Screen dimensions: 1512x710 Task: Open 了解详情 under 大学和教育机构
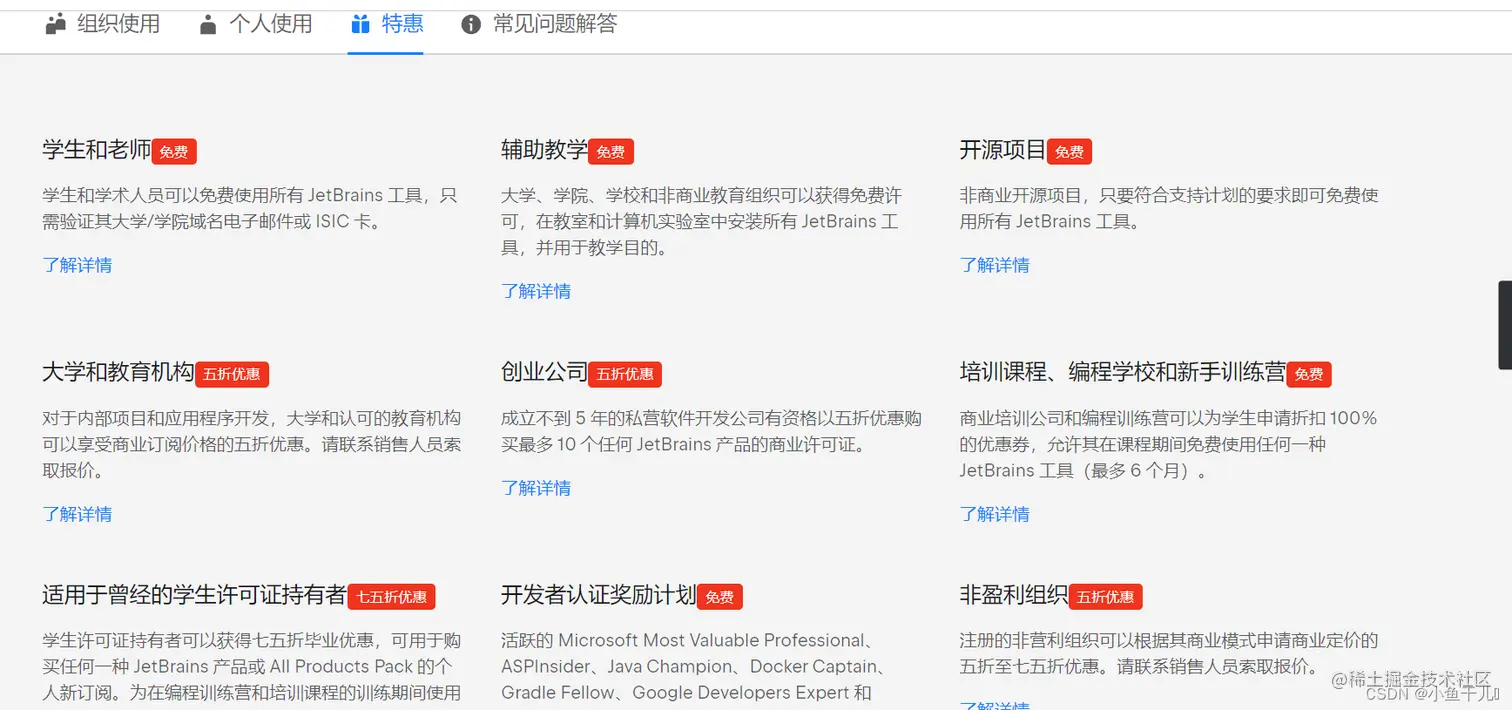click(x=77, y=513)
